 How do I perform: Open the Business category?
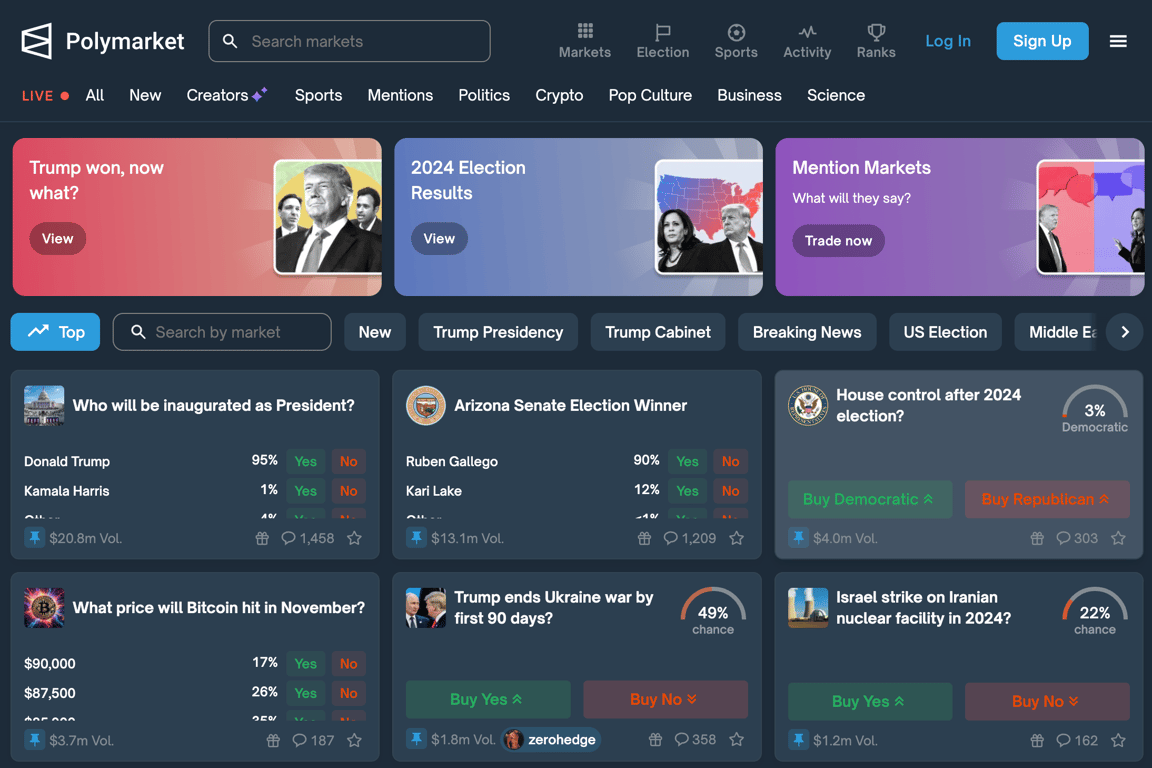coord(749,96)
